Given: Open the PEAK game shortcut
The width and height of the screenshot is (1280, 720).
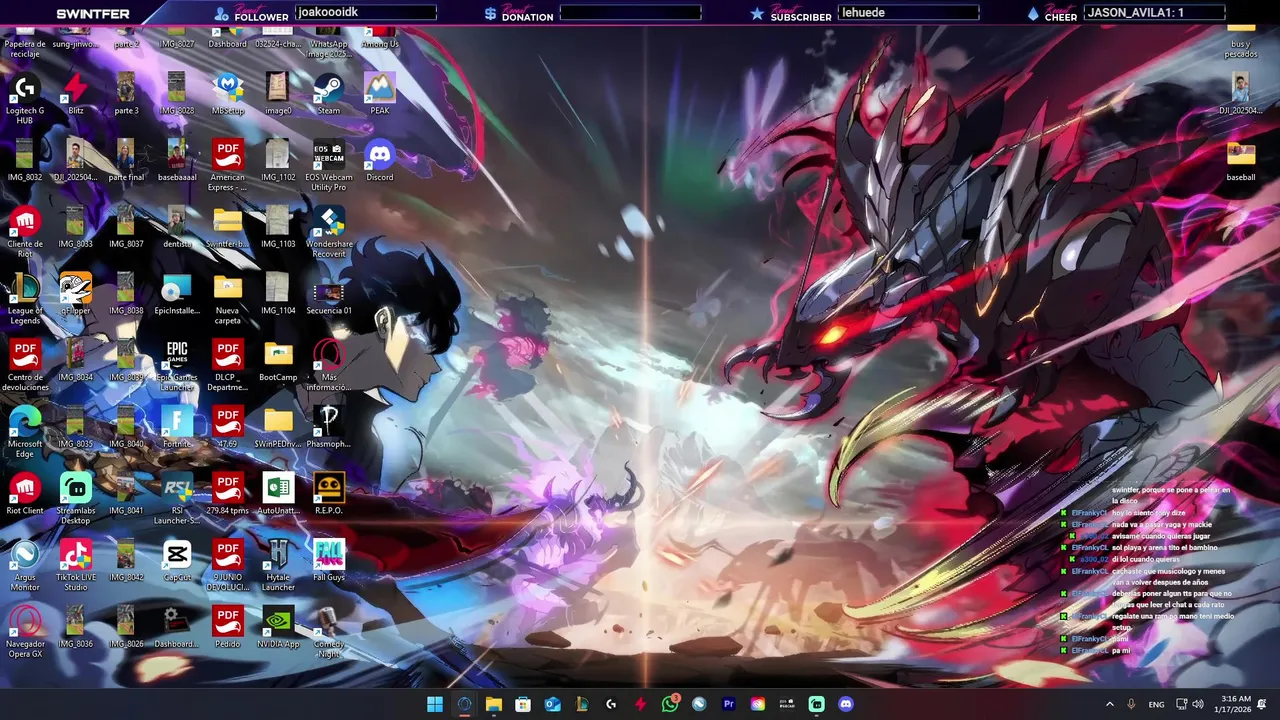Looking at the screenshot, I should click(380, 93).
